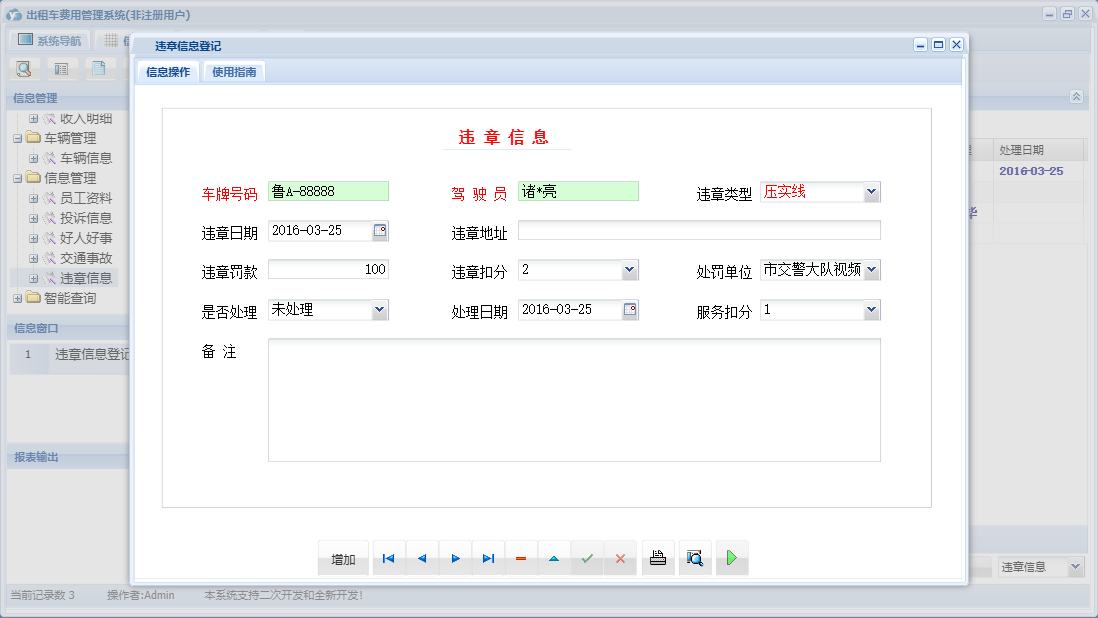Switch to the 使用指南 tab
Screen dimensions: 1098x618
[233, 71]
